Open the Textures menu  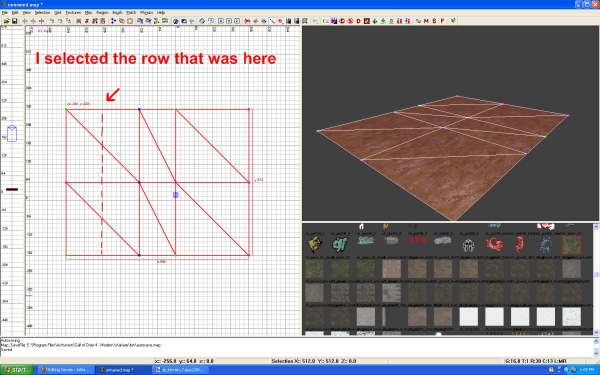(x=73, y=13)
